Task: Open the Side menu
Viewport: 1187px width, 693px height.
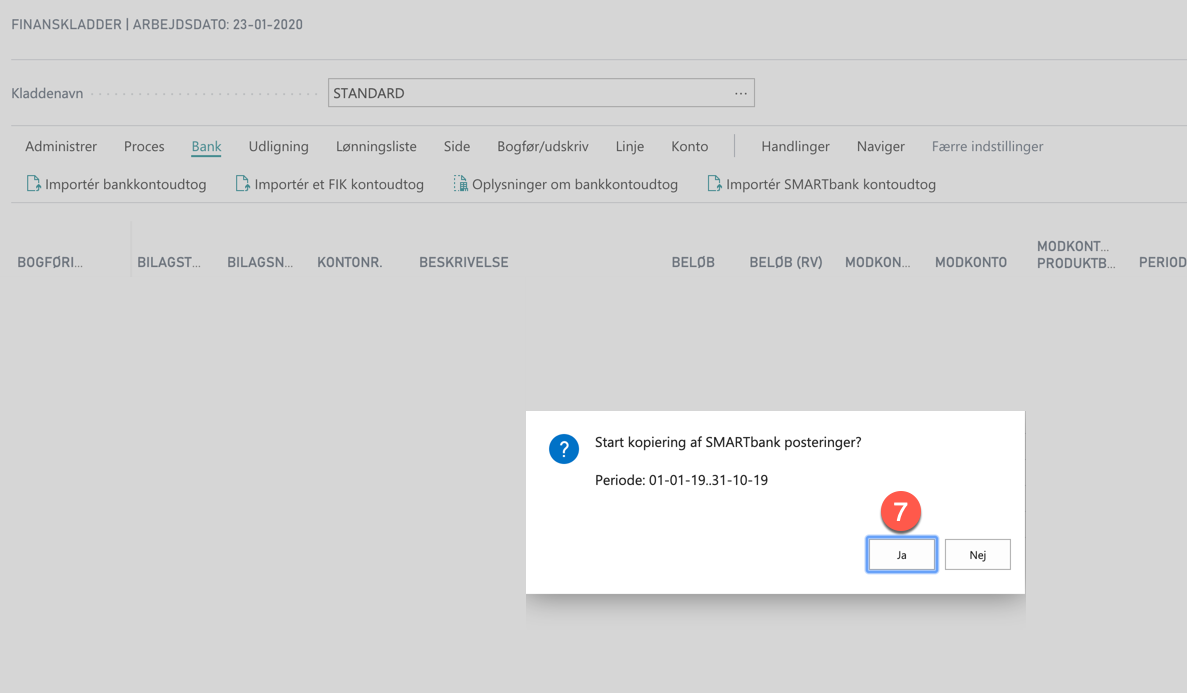Action: pyautogui.click(x=456, y=146)
